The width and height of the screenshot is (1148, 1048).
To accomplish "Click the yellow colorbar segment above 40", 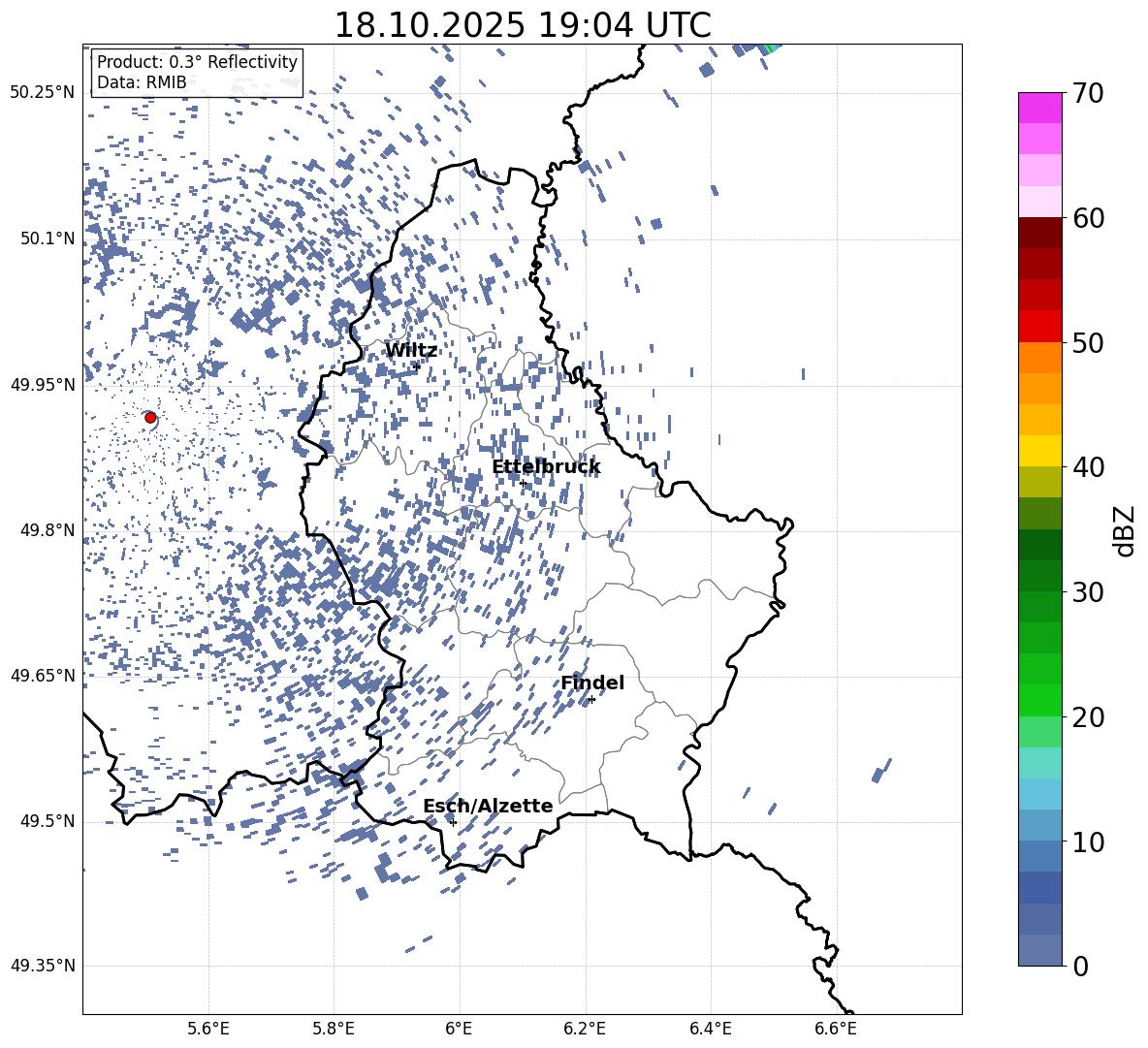I will click(x=1039, y=451).
